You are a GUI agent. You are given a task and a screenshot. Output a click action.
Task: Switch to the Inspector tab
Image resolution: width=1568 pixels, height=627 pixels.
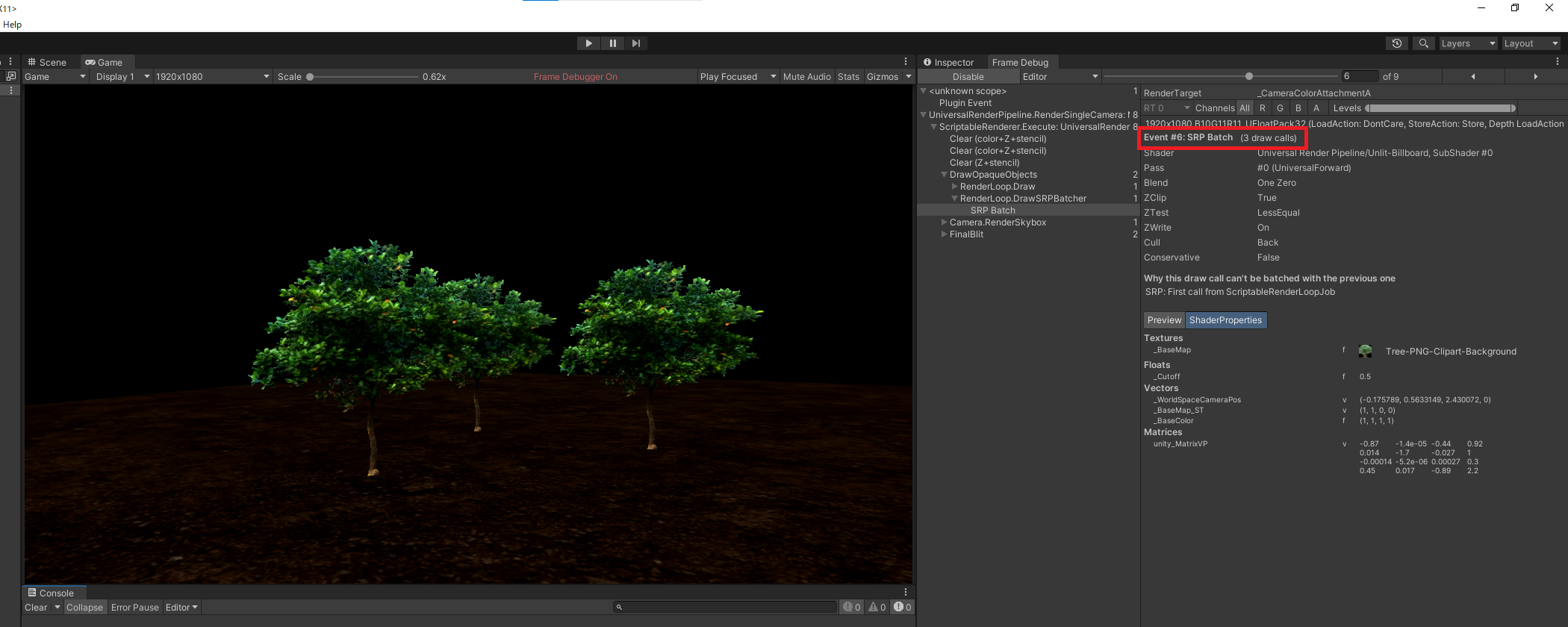click(949, 63)
